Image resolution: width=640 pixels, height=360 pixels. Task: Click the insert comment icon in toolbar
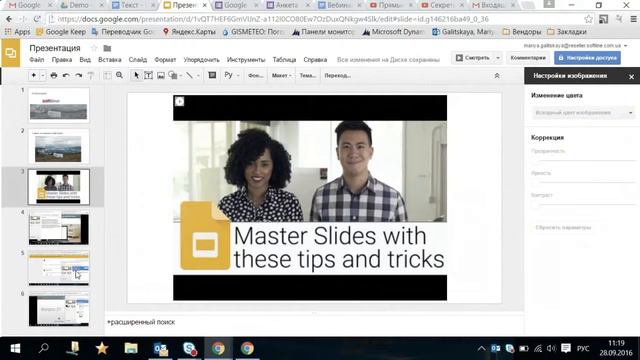pyautogui.click(x=212, y=76)
